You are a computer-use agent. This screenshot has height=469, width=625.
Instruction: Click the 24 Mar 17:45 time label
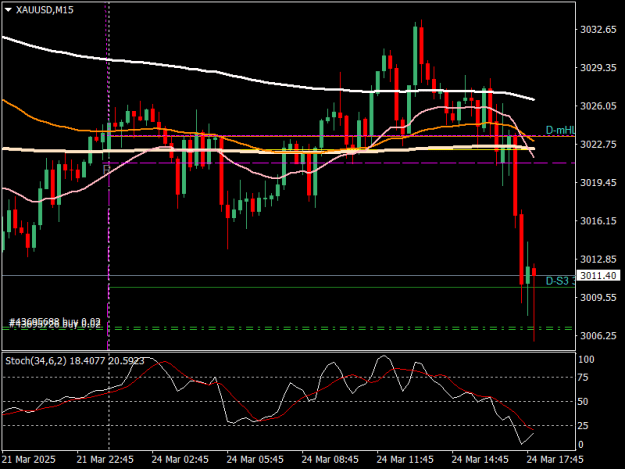click(x=554, y=459)
